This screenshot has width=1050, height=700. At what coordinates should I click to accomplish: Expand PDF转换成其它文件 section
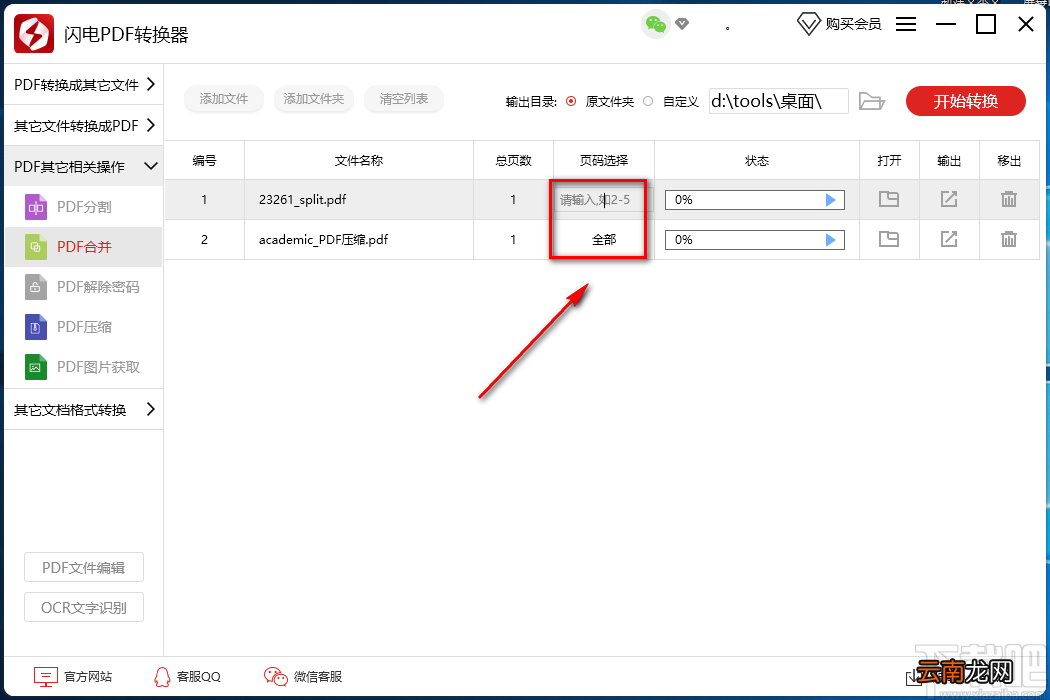(84, 84)
